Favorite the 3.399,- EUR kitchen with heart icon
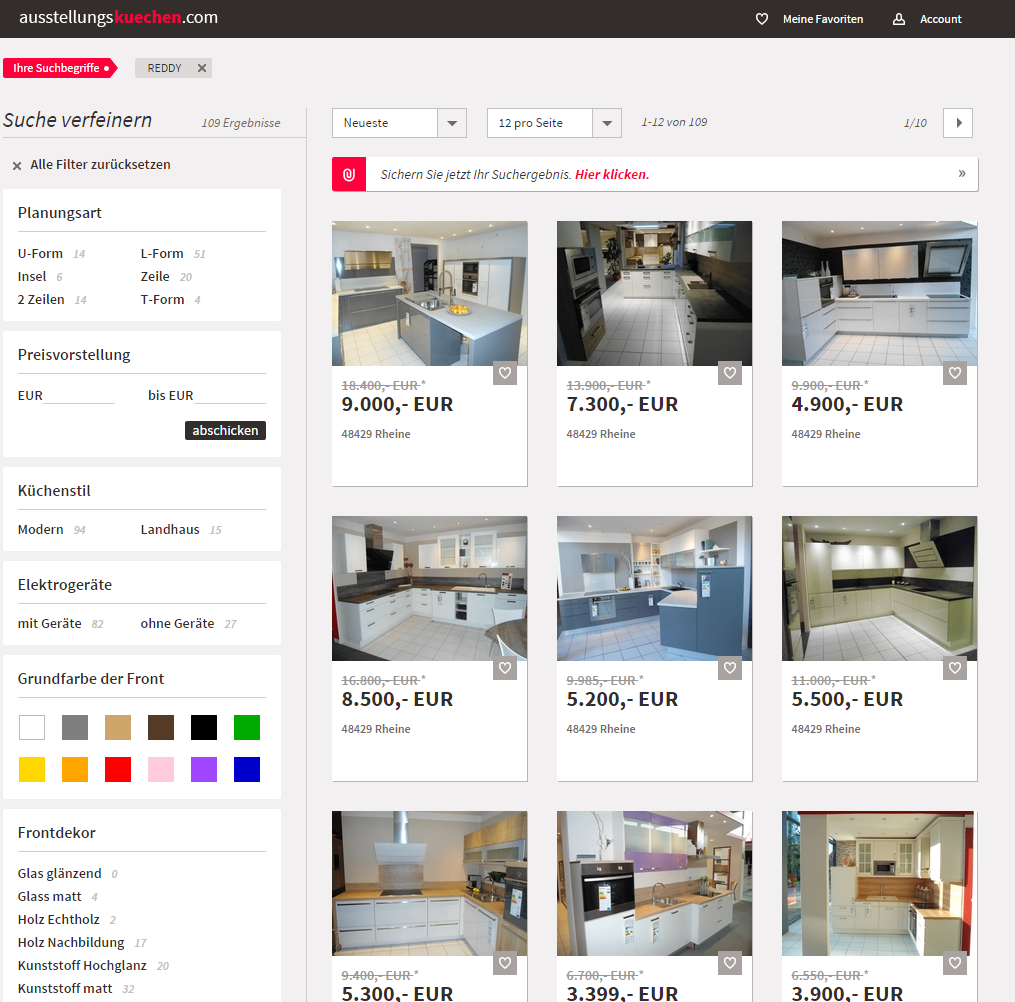This screenshot has height=1002, width=1015. pyautogui.click(x=730, y=963)
